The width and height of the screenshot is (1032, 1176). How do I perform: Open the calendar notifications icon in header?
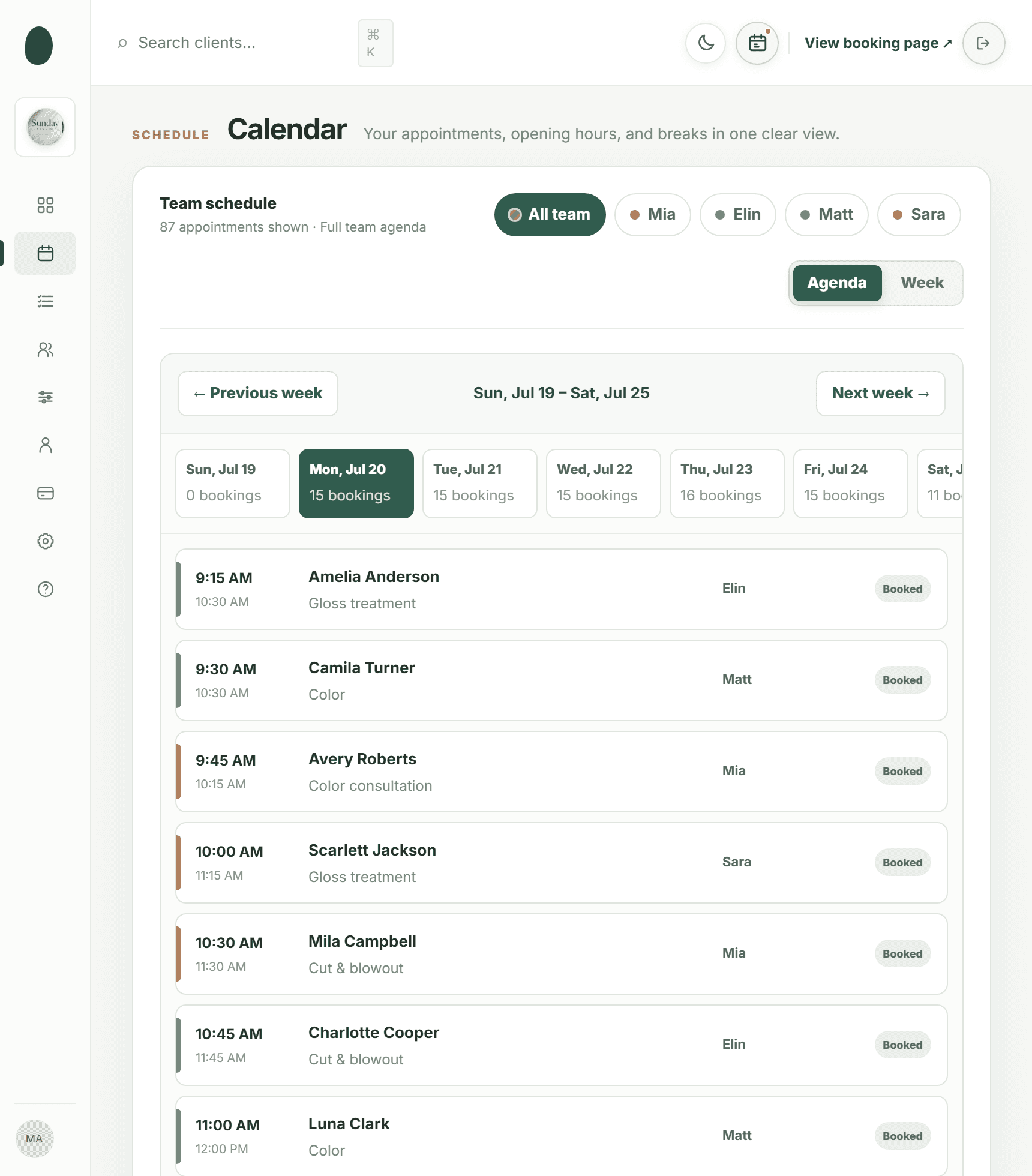coord(757,43)
